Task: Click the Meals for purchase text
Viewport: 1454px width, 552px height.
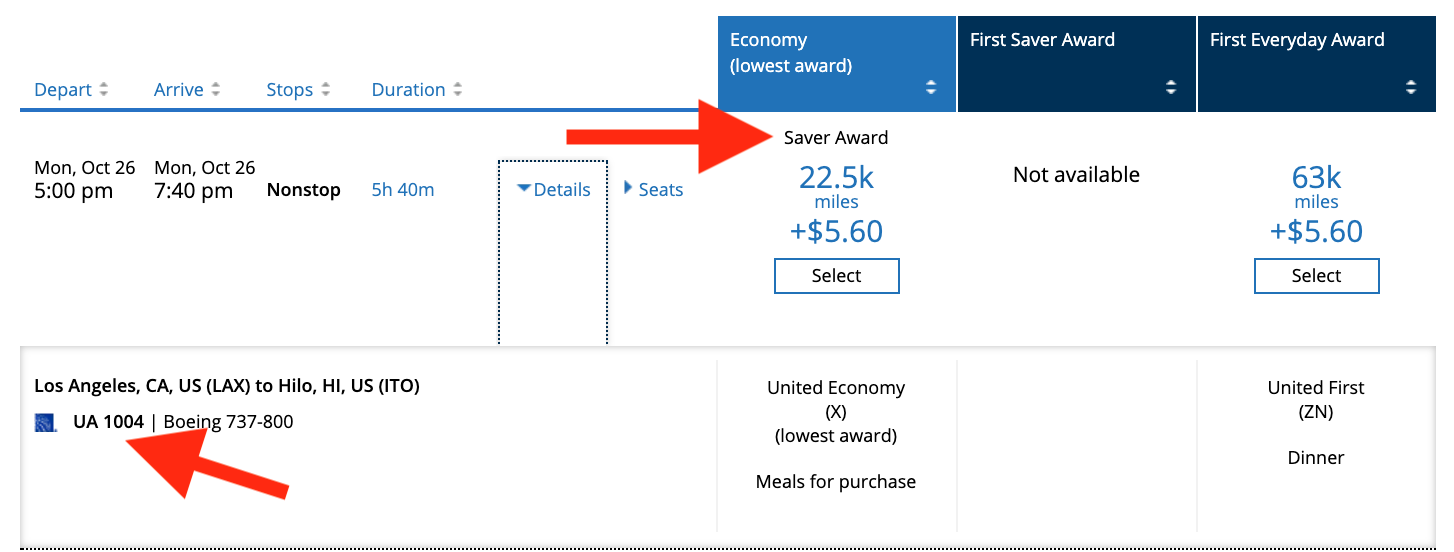Action: pos(836,482)
